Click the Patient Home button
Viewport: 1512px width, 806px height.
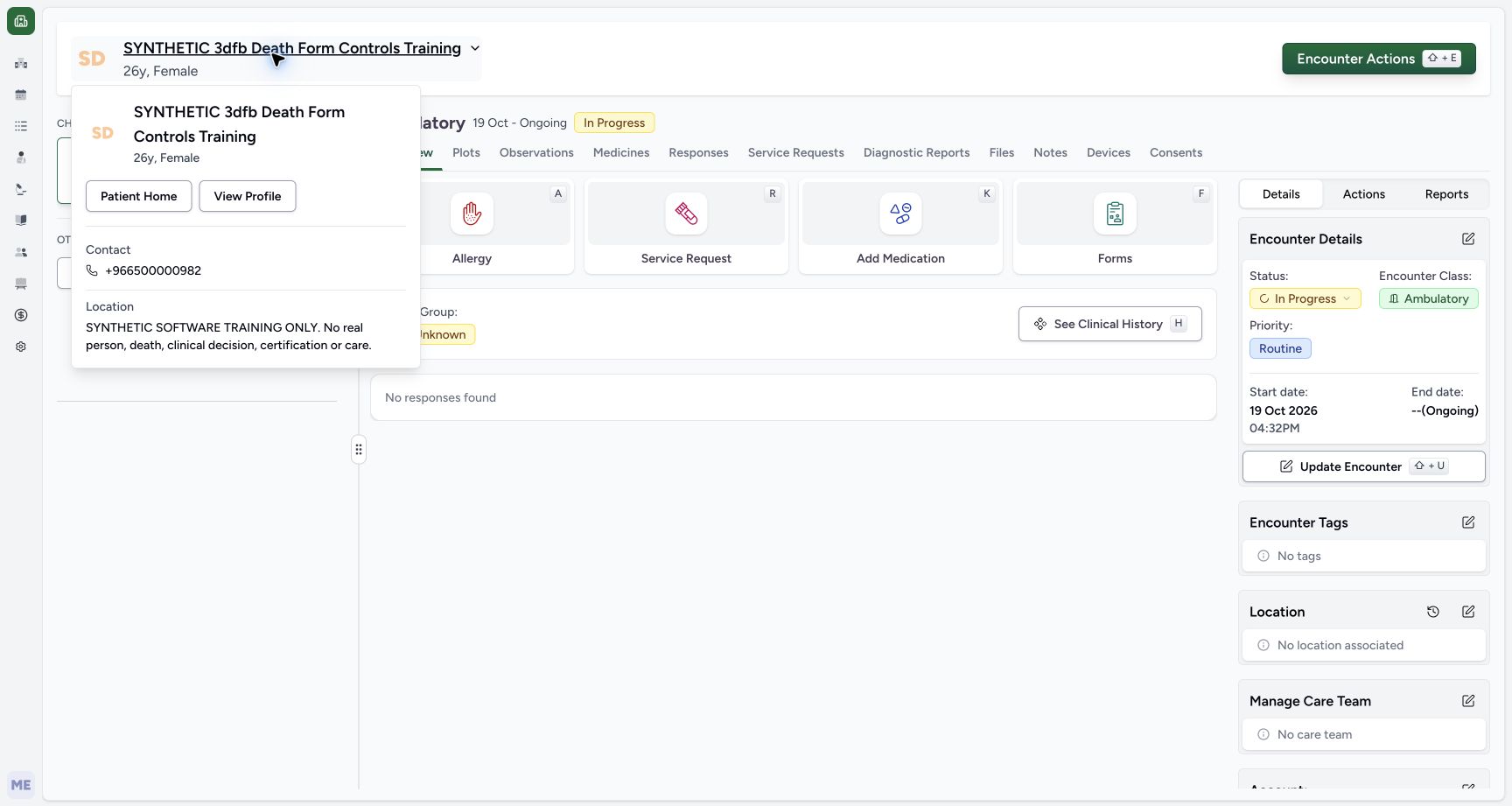pos(139,196)
